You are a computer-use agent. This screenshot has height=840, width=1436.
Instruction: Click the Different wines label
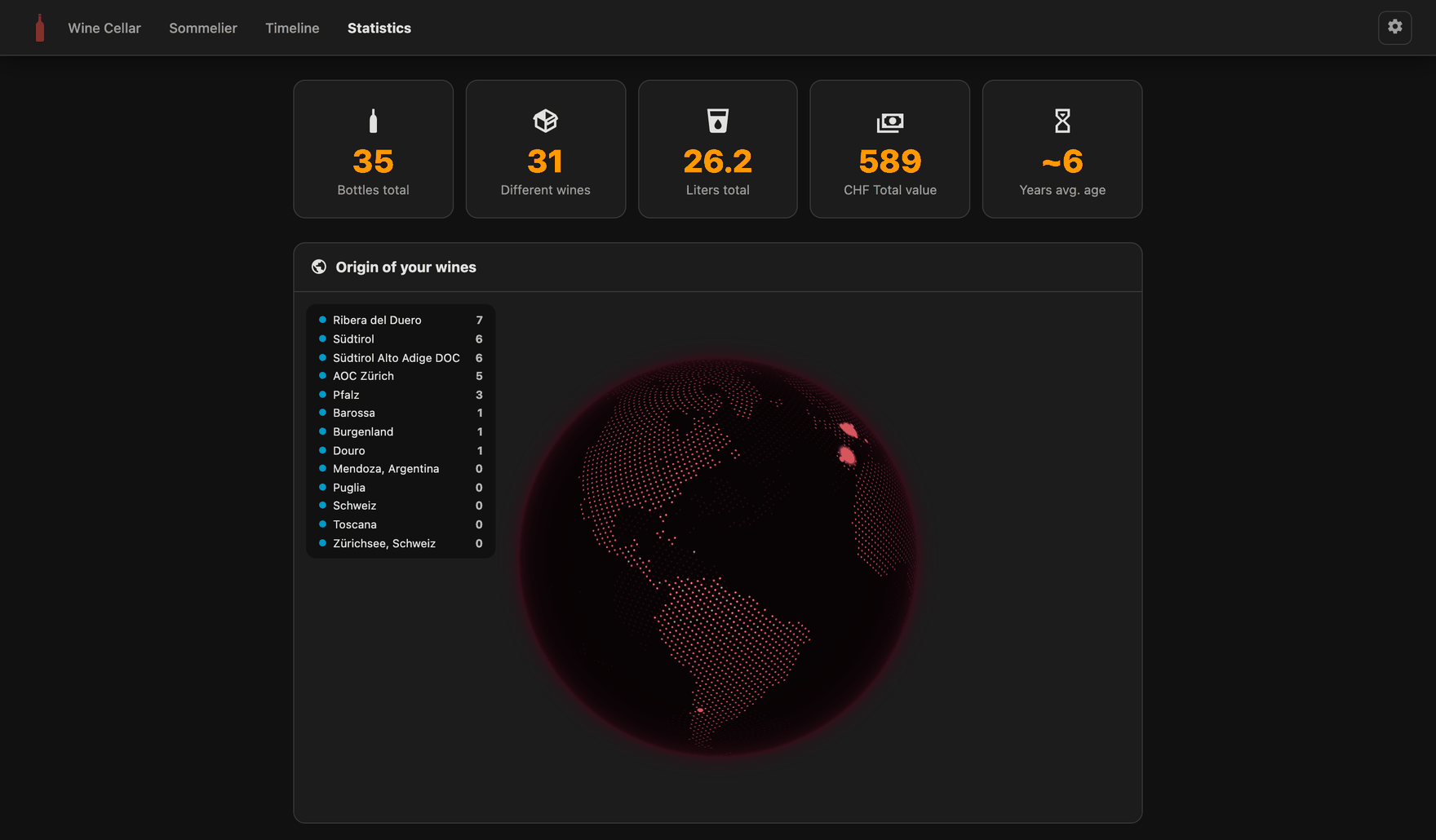545,190
